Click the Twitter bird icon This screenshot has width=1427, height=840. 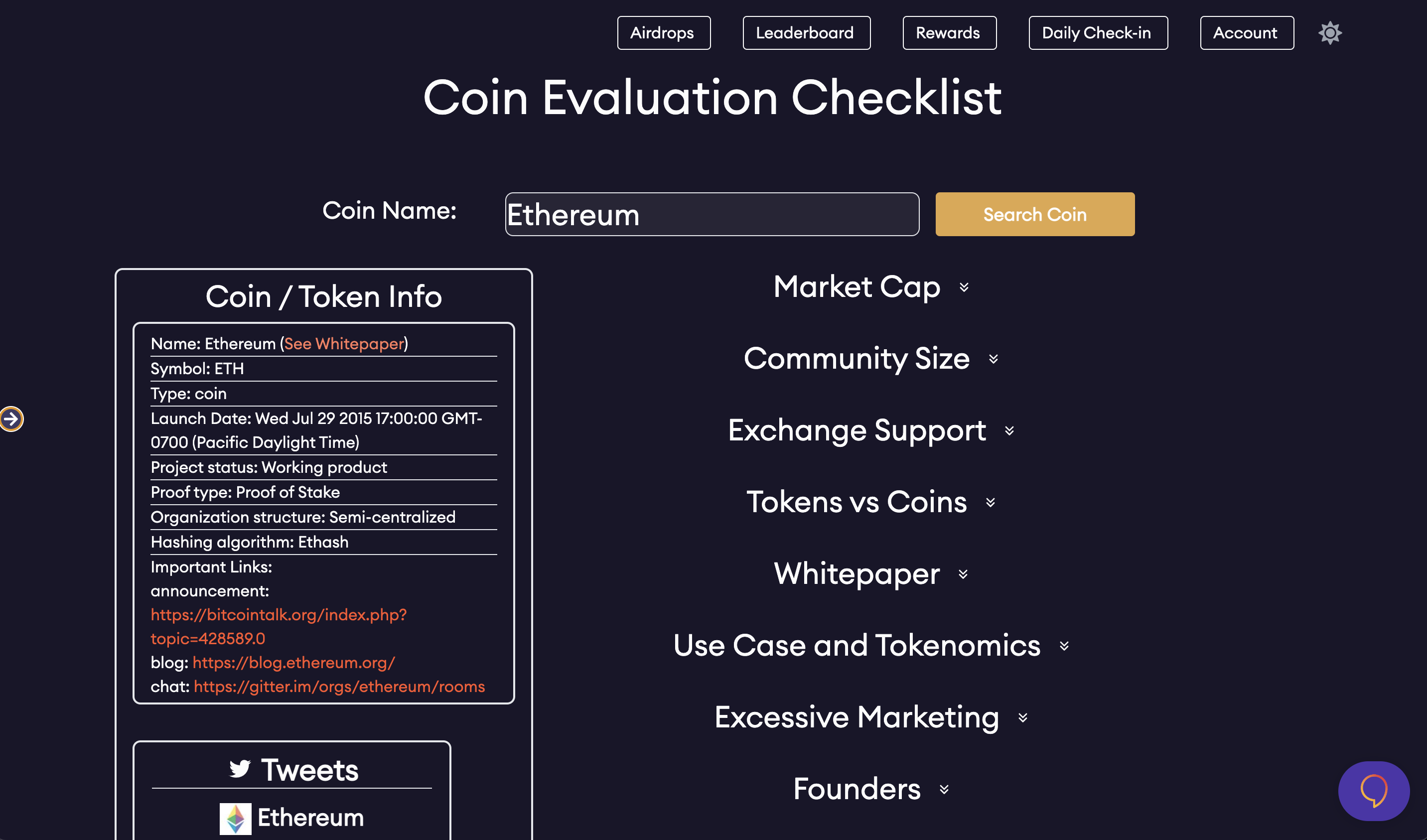[240, 769]
